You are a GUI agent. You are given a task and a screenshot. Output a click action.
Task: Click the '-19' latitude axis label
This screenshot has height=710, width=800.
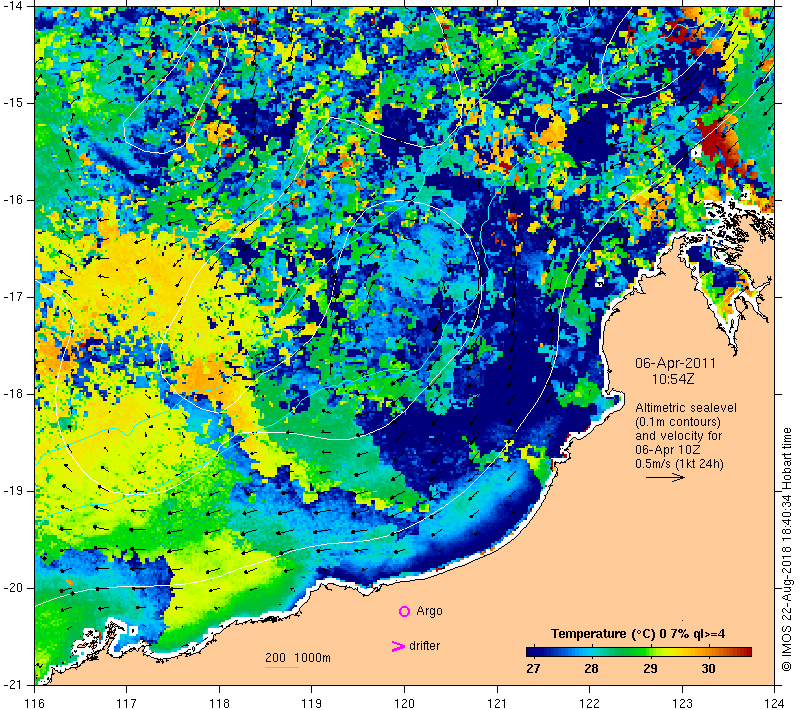click(x=12, y=491)
